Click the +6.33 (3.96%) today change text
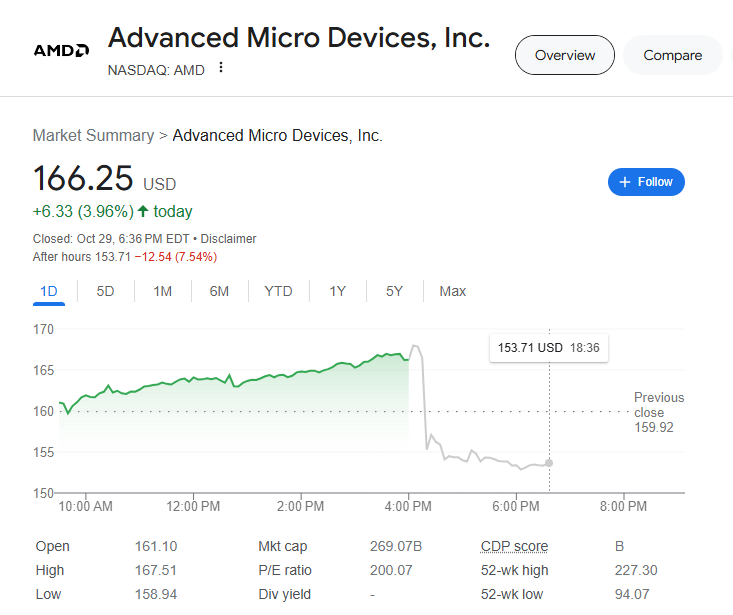 coord(112,212)
